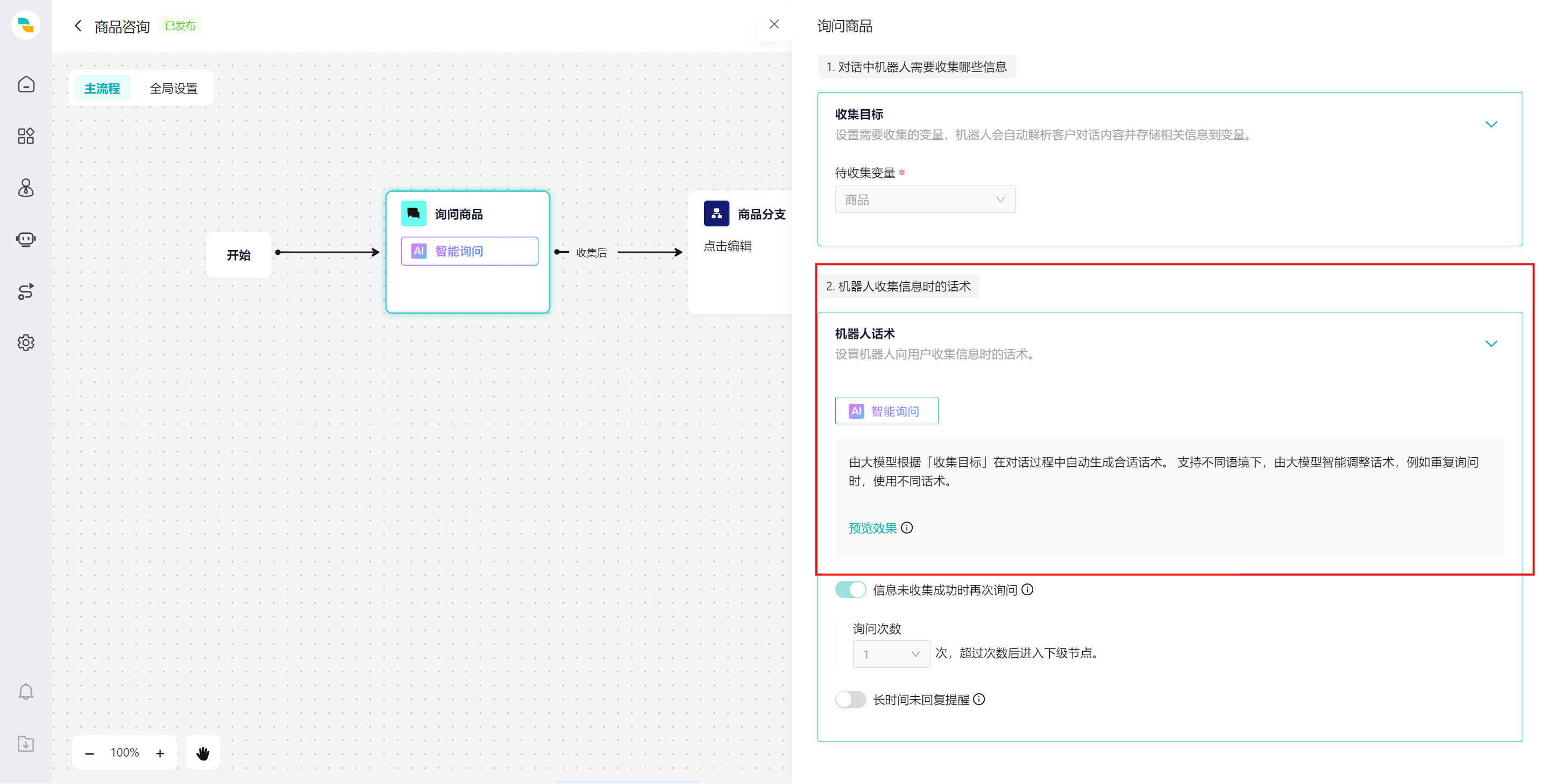Click info icon beside 信息未收集成功时再次询问
The width and height of the screenshot is (1549, 784).
tap(1028, 590)
